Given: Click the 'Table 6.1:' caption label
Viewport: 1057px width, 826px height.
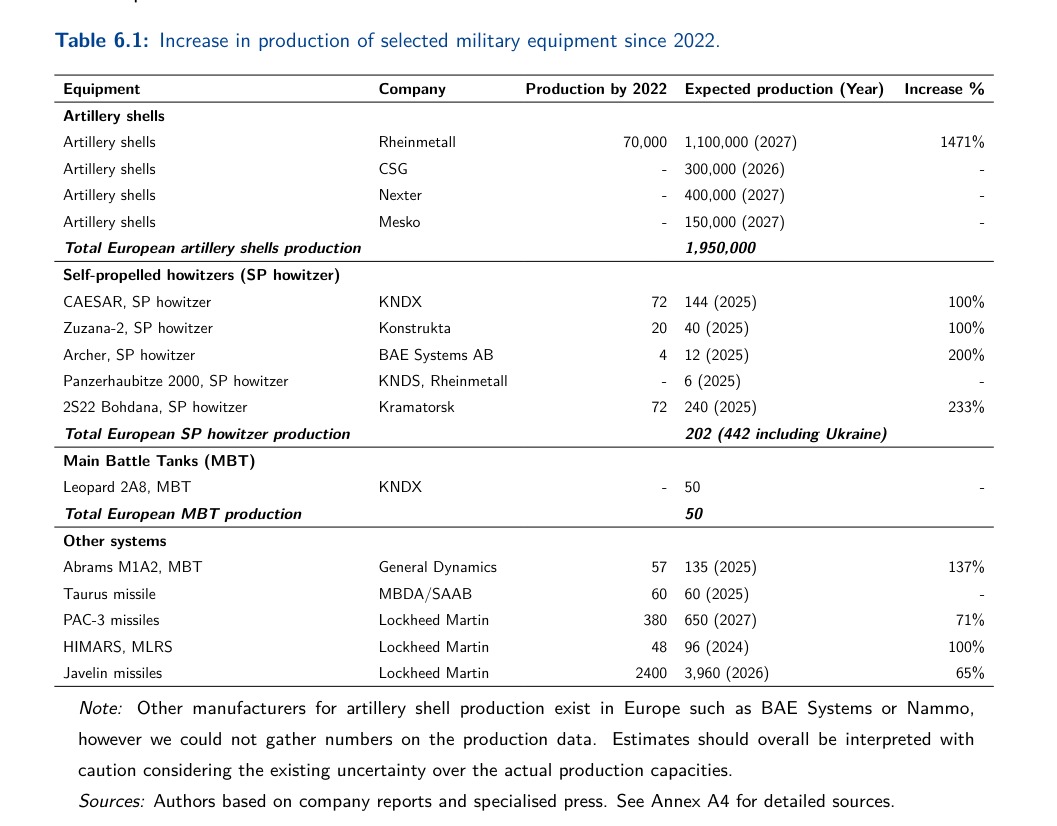Looking at the screenshot, I should 102,40.
